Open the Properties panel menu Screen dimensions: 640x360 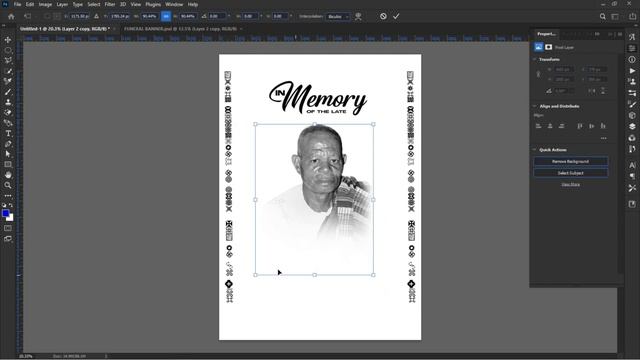pyautogui.click(x=620, y=34)
